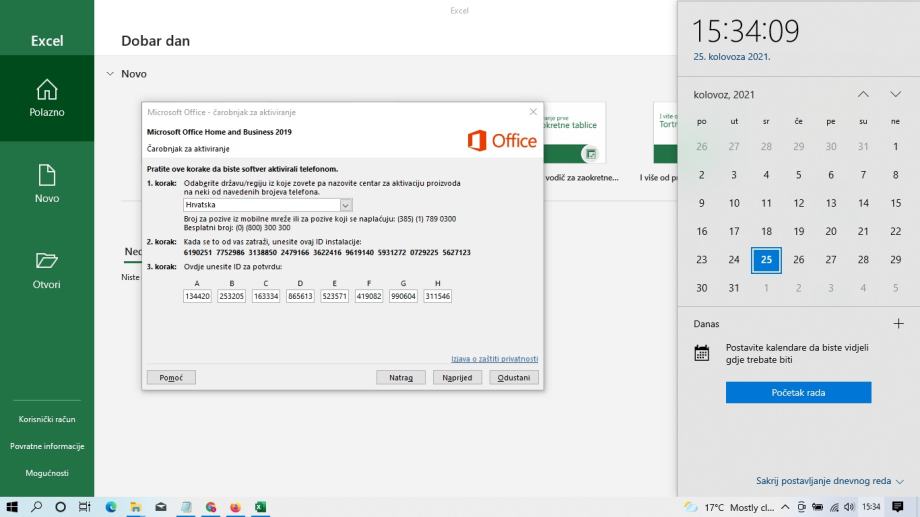The image size is (920, 517).
Task: Open taskbar search magnifier
Action: pyautogui.click(x=36, y=506)
